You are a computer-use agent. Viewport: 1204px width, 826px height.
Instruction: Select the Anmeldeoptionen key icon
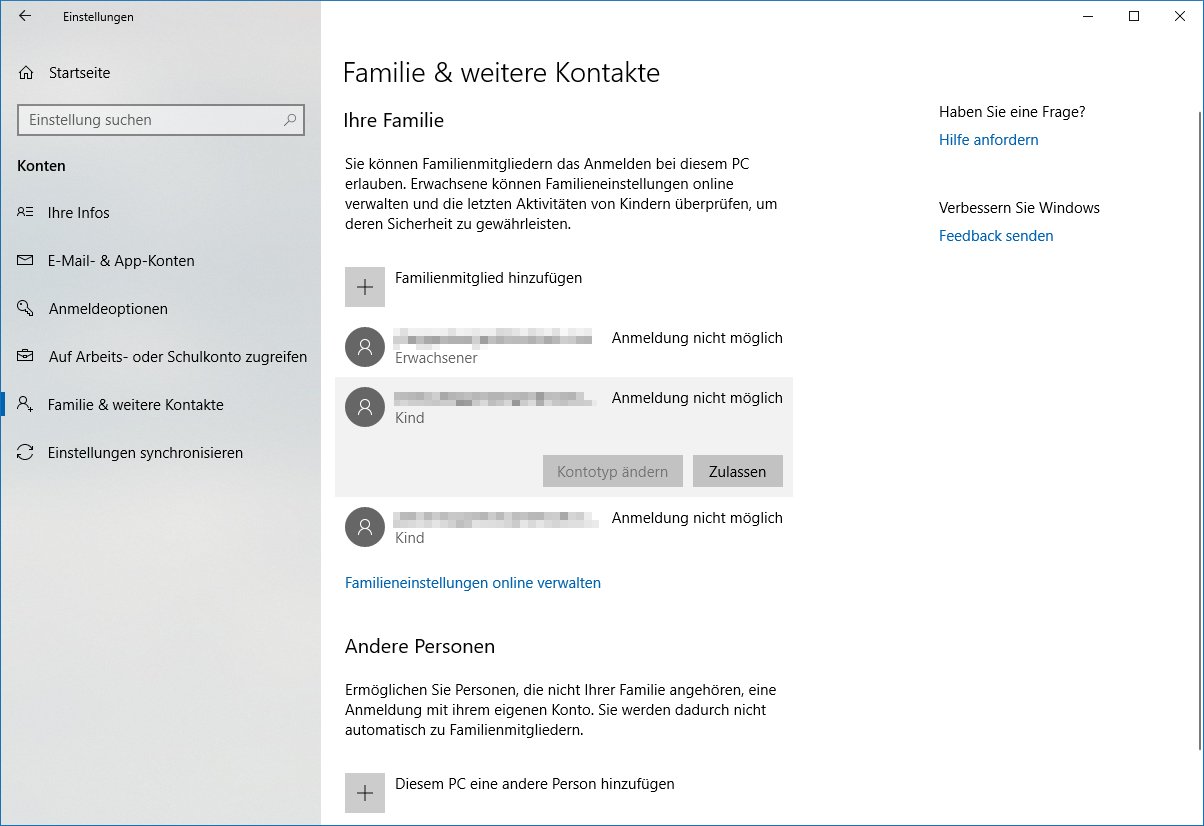(x=26, y=309)
